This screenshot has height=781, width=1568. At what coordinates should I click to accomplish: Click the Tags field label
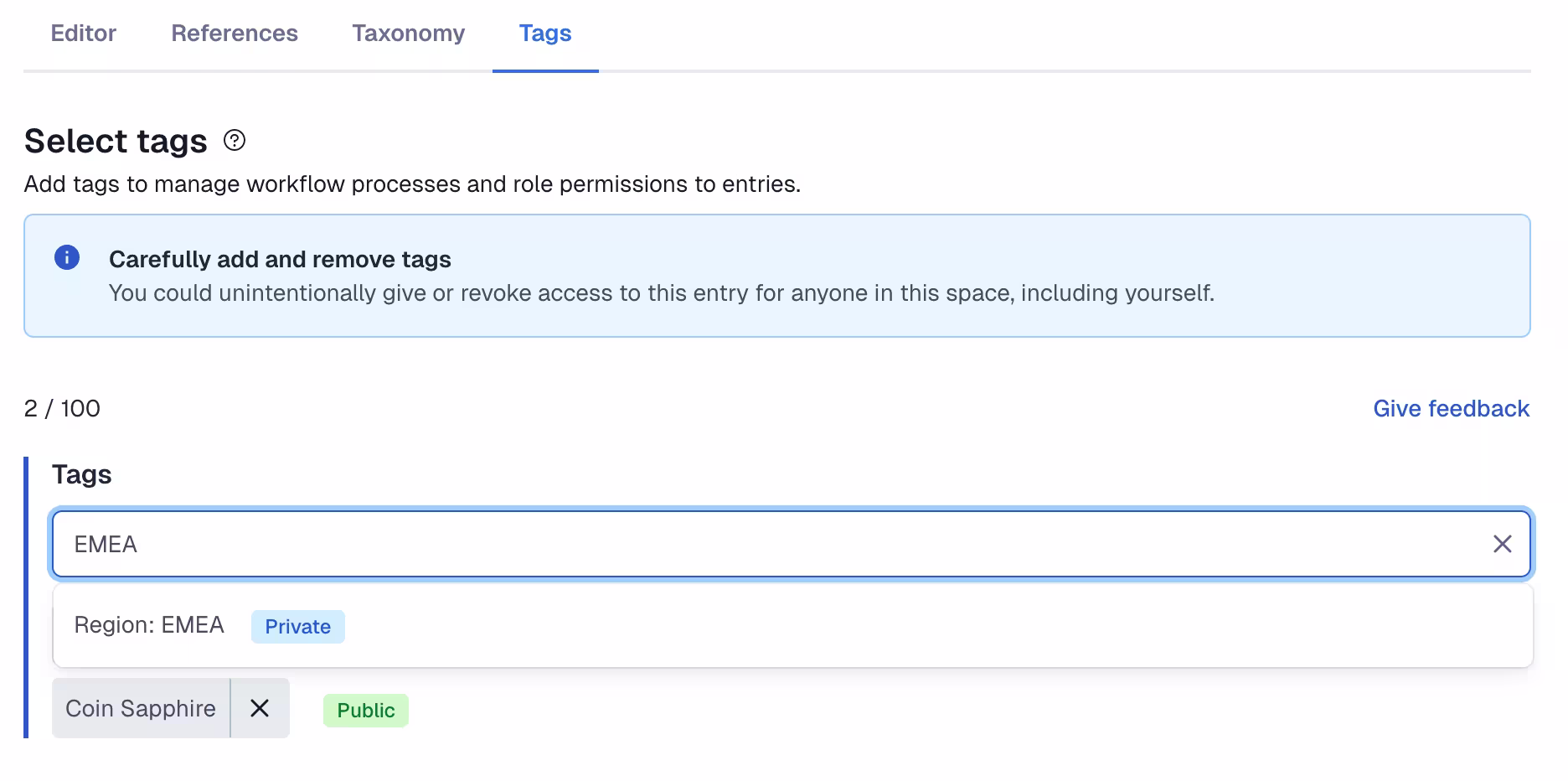click(82, 474)
